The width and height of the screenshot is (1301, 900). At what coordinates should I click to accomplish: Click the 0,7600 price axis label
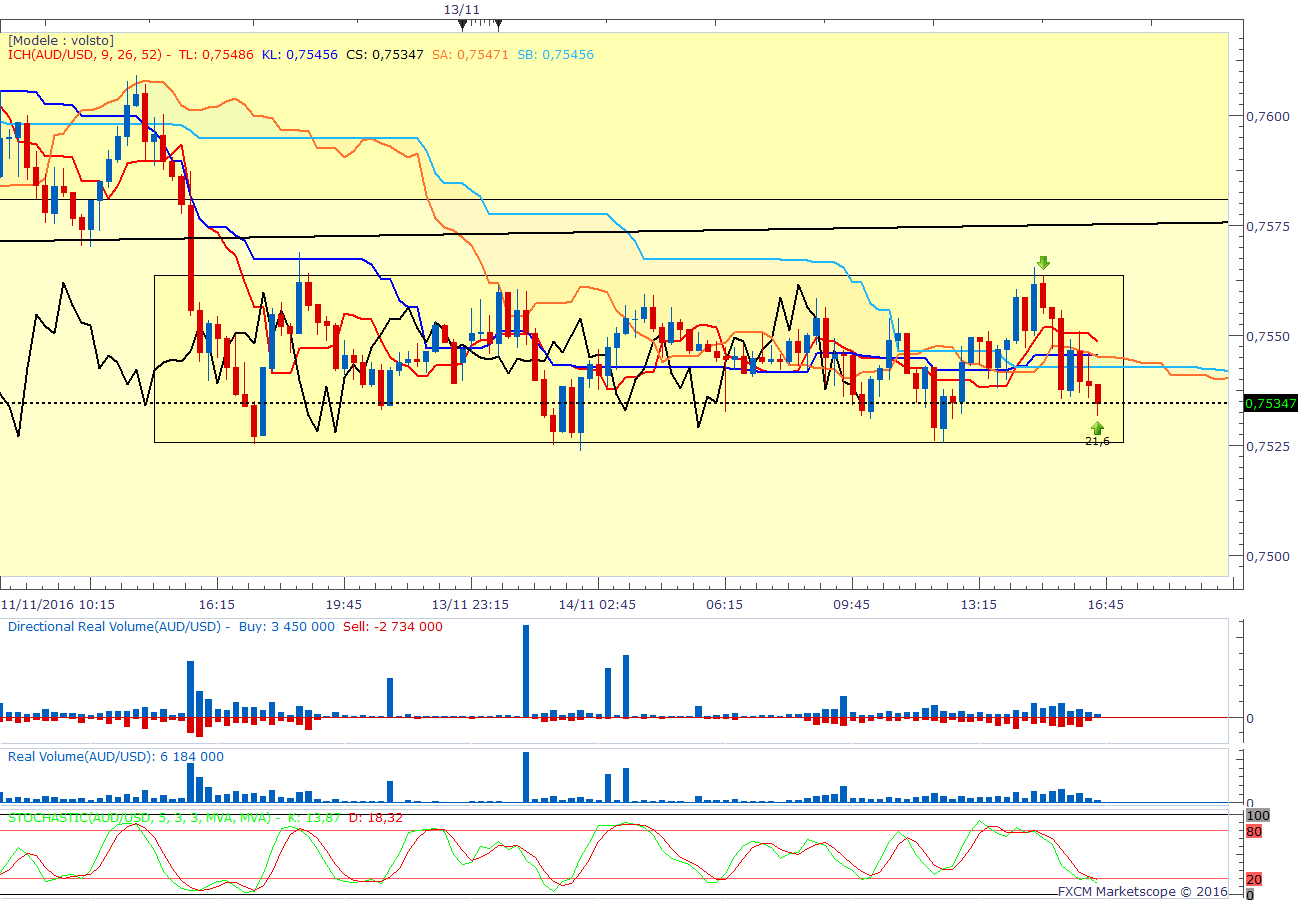tap(1267, 116)
